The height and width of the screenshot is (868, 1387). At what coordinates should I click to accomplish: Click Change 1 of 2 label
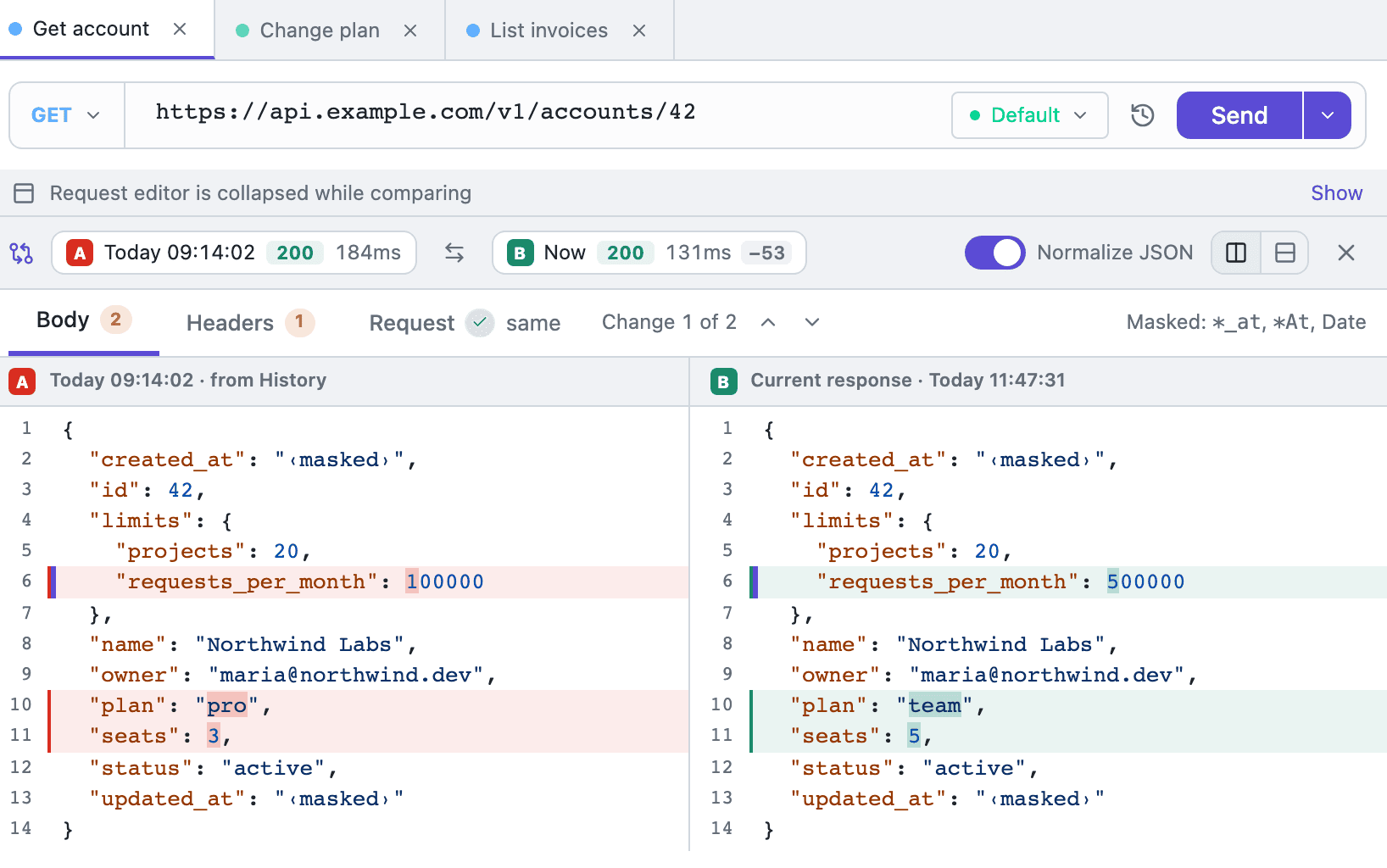click(669, 322)
